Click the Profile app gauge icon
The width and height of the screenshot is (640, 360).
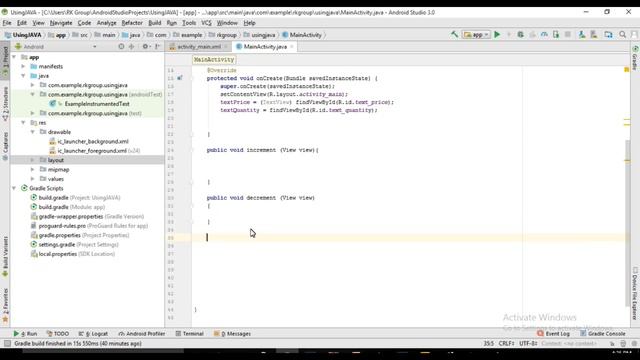pos(544,35)
